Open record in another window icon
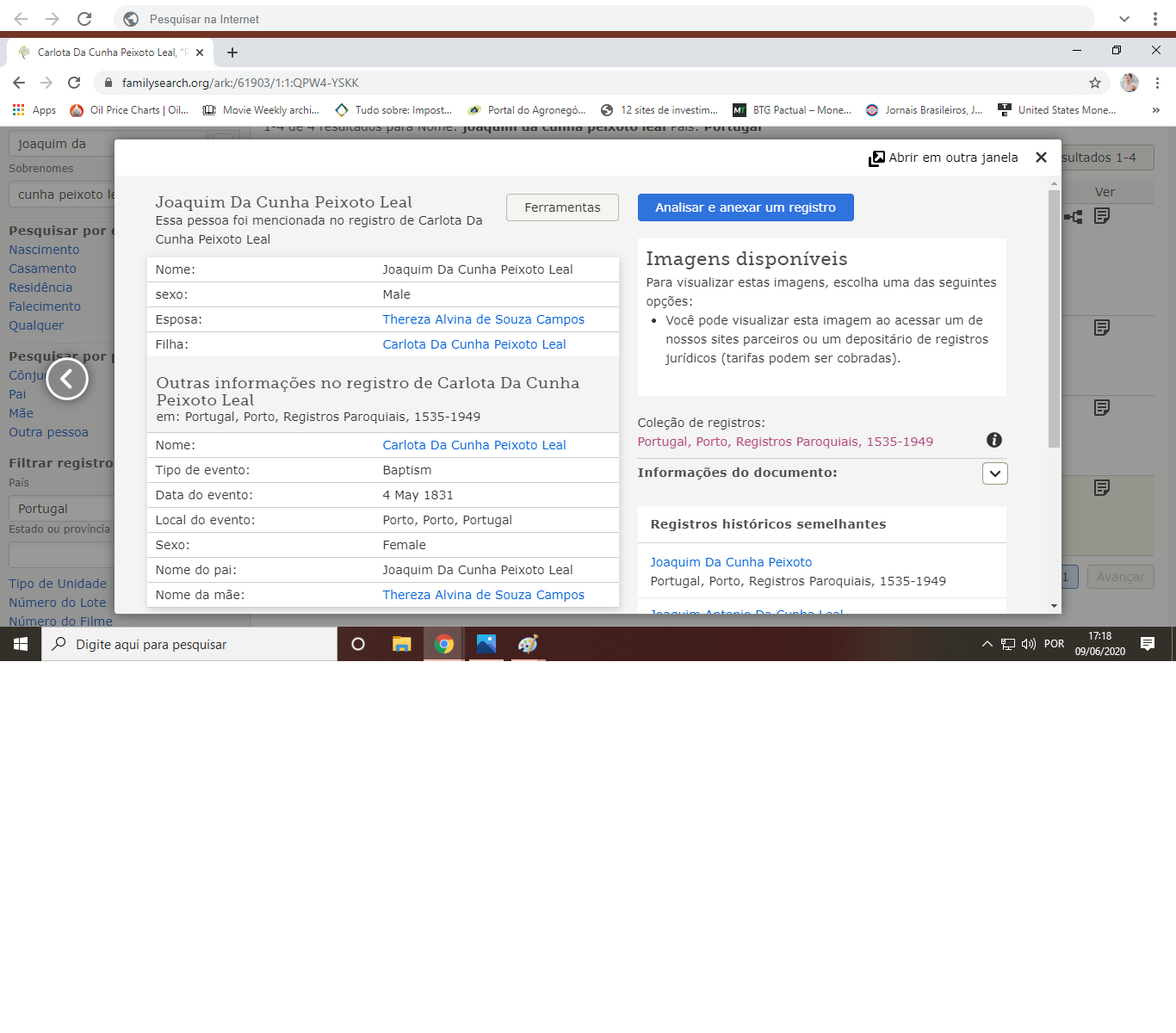This screenshot has width=1176, height=1033. (876, 158)
